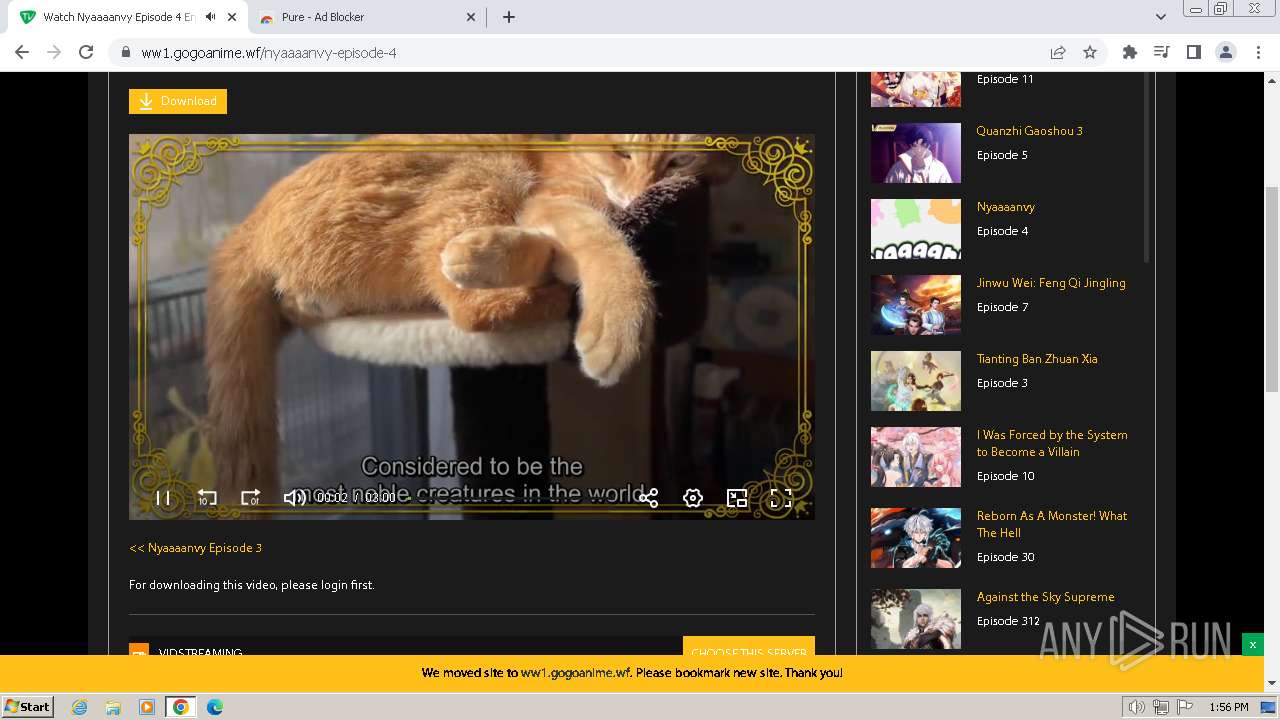
Task: Open Windows Media Player from taskbar
Action: [147, 707]
